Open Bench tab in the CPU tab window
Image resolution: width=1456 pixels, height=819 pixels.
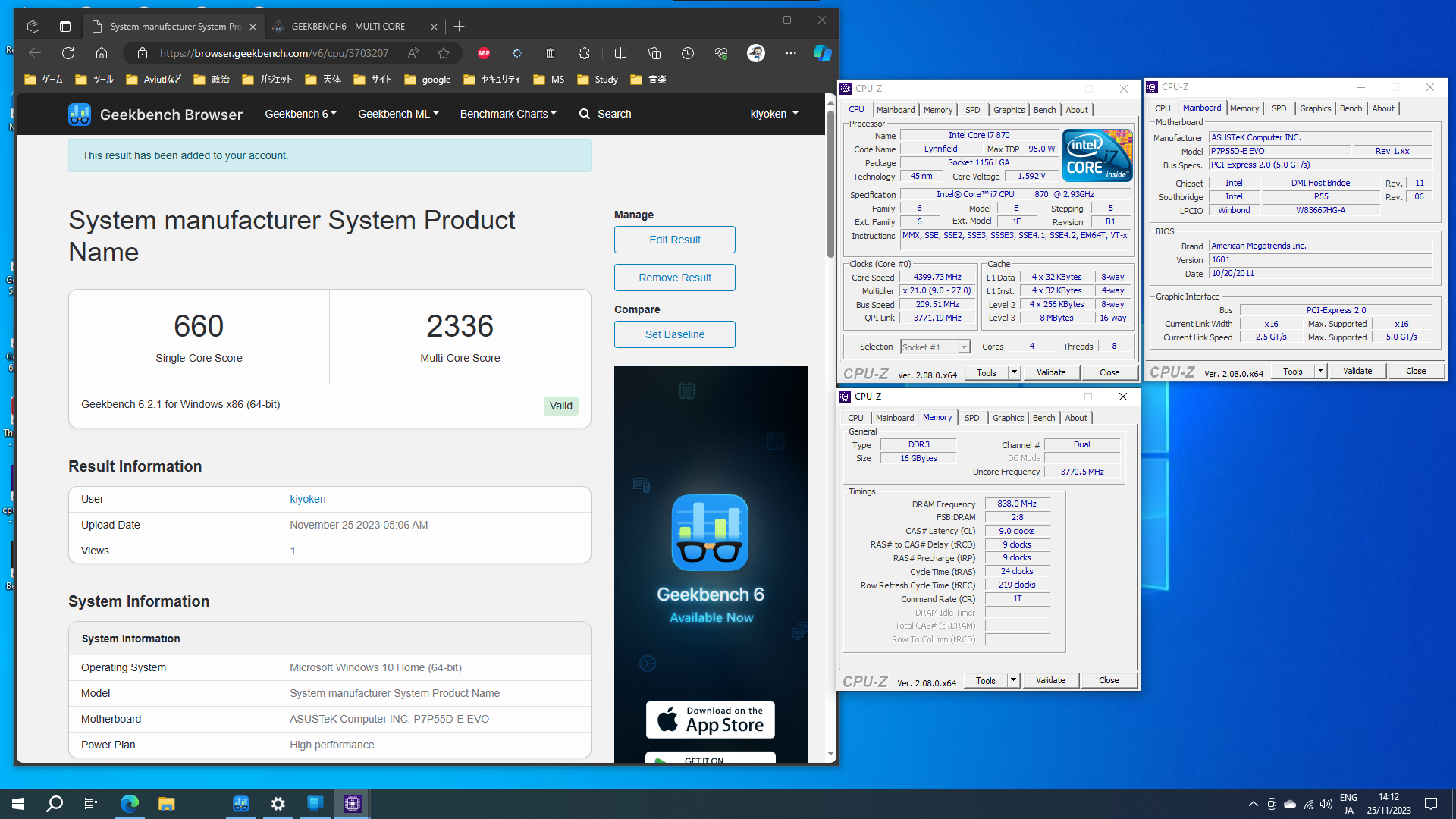1045,110
